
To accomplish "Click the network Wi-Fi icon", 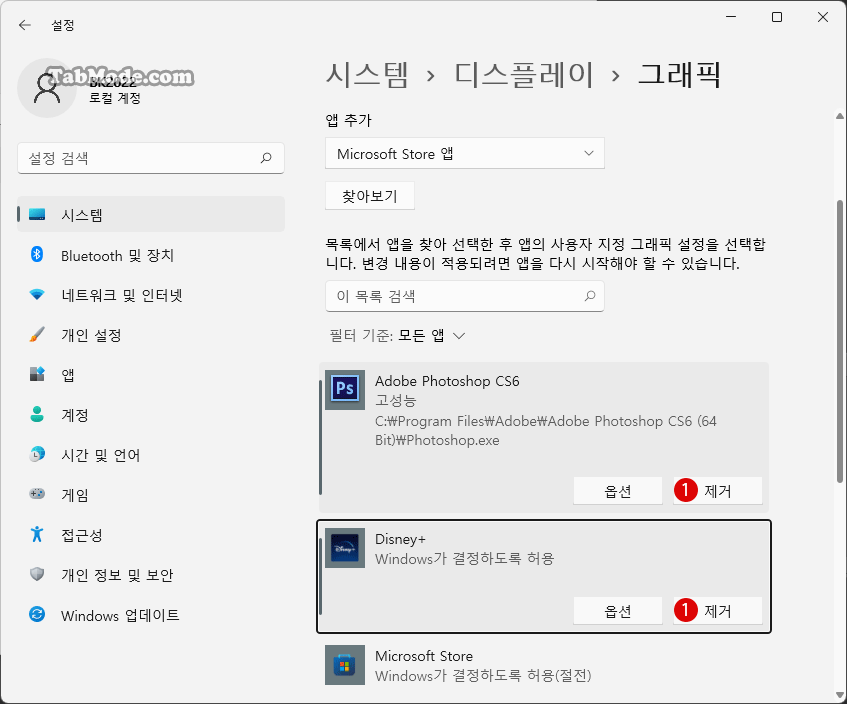I will [37, 294].
